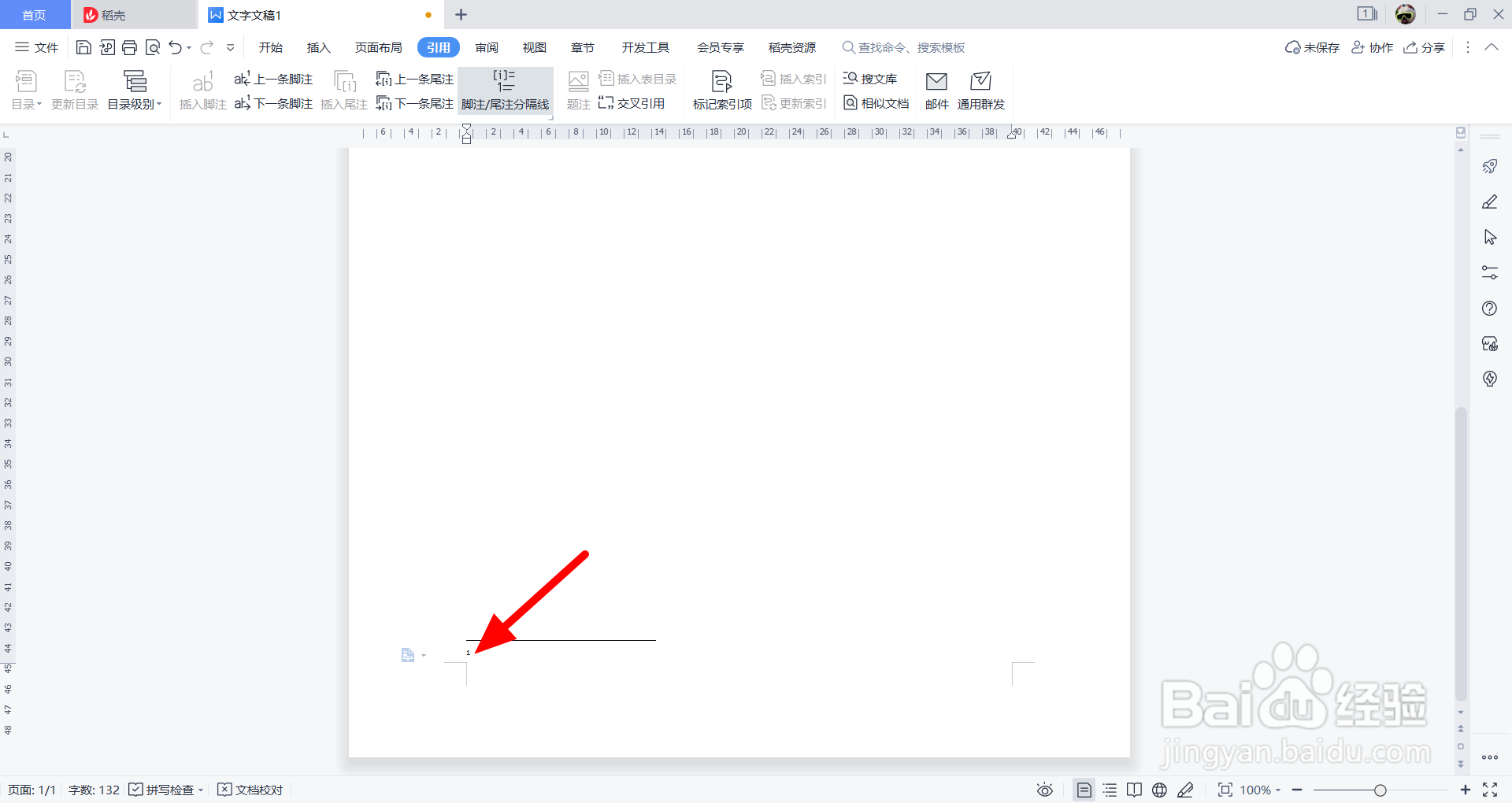The width and height of the screenshot is (1512, 803).
Task: Collapse the ribbon with chevron icon
Action: pyautogui.click(x=1492, y=47)
